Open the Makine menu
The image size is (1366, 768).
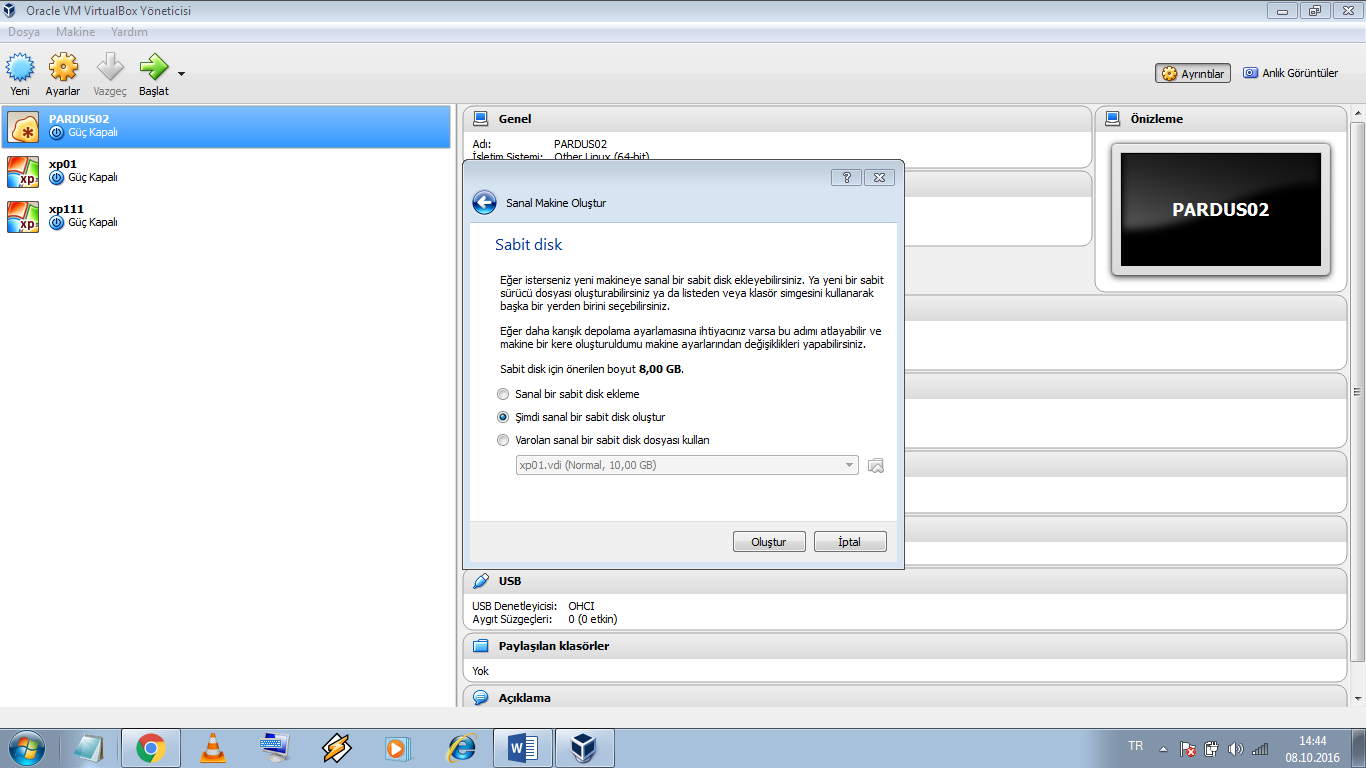(76, 32)
